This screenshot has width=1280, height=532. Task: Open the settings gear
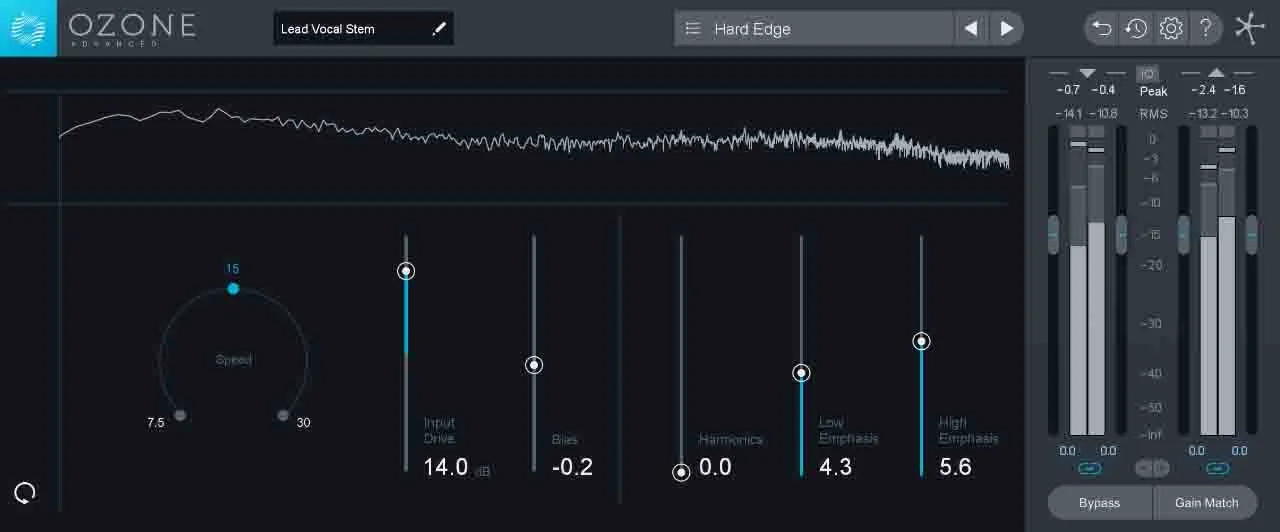click(x=1171, y=29)
